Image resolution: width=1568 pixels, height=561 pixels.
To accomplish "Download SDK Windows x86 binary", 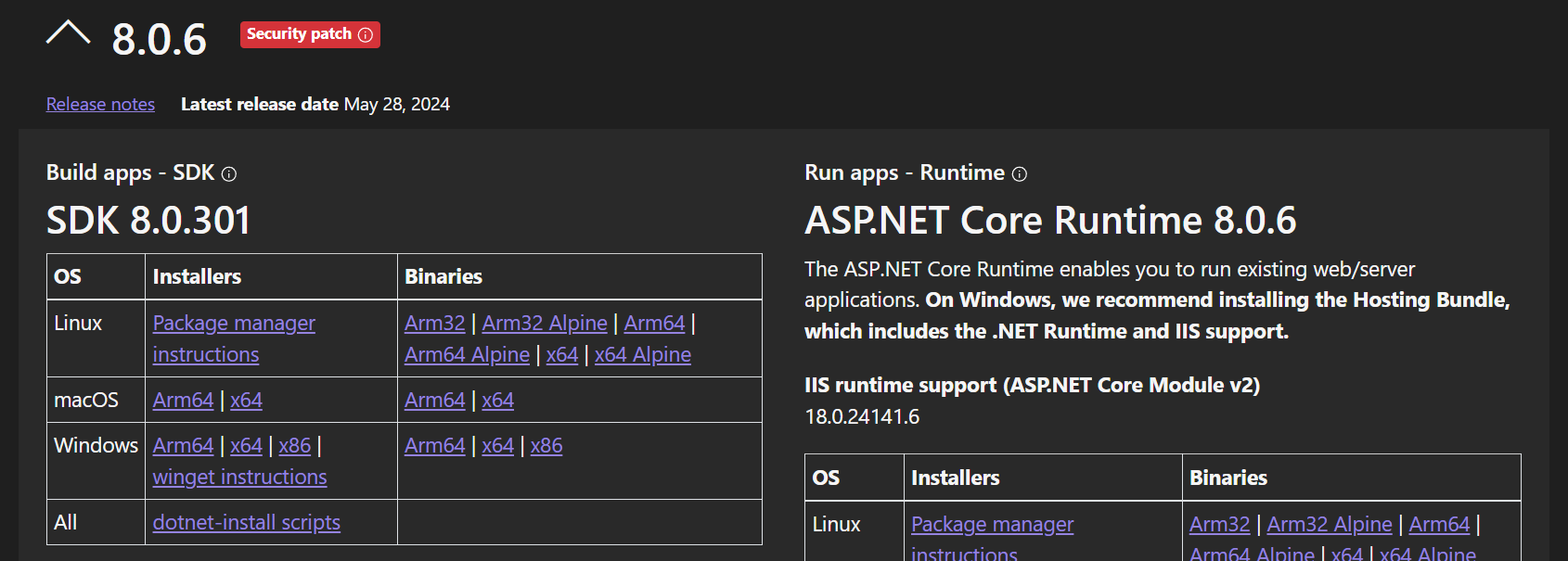I will pos(546,445).
